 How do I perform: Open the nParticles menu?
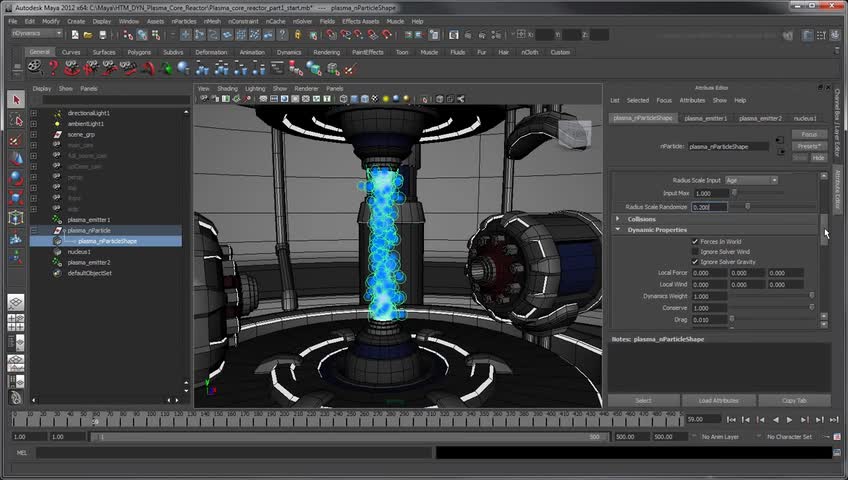coord(184,22)
